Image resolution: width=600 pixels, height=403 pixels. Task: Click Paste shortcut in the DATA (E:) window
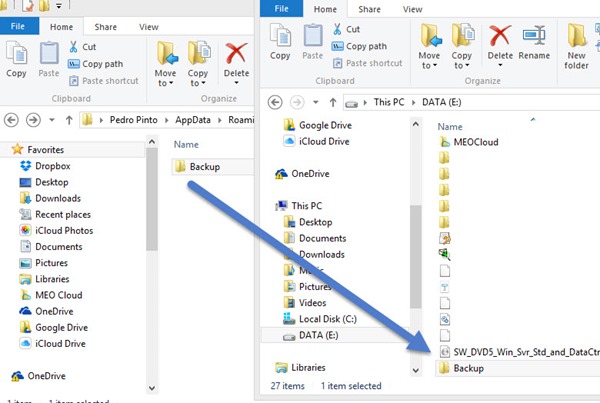(x=367, y=63)
